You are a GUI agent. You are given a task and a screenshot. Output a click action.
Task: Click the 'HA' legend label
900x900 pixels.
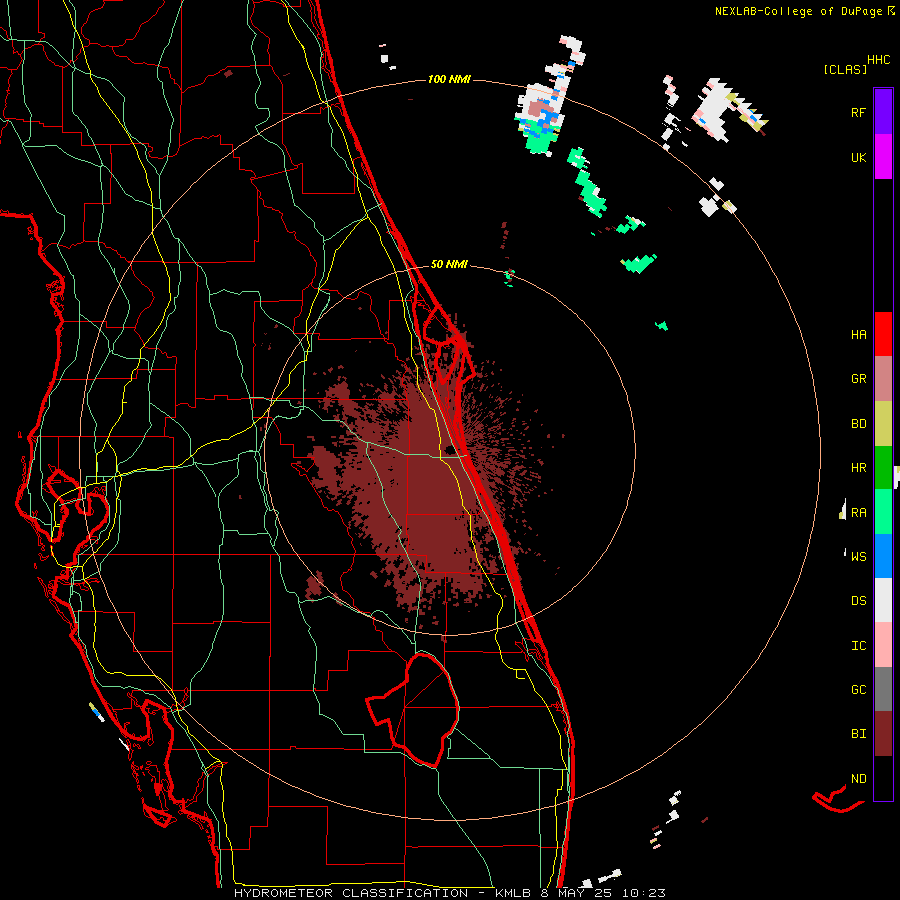click(x=858, y=335)
